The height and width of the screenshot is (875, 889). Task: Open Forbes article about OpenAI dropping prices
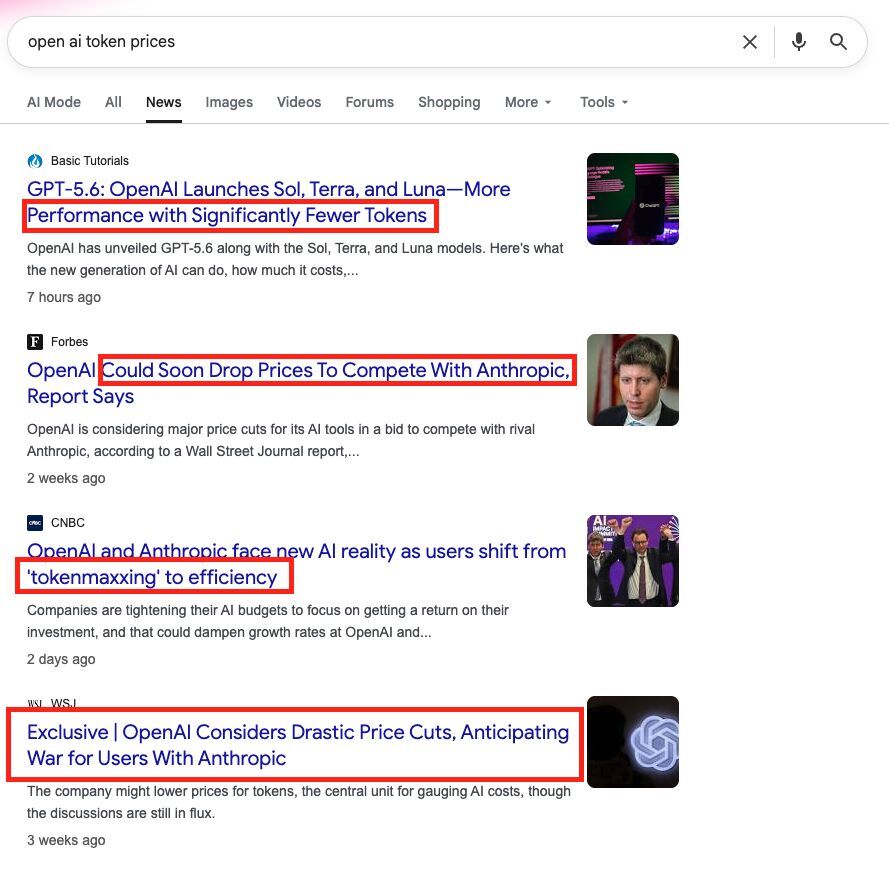299,383
